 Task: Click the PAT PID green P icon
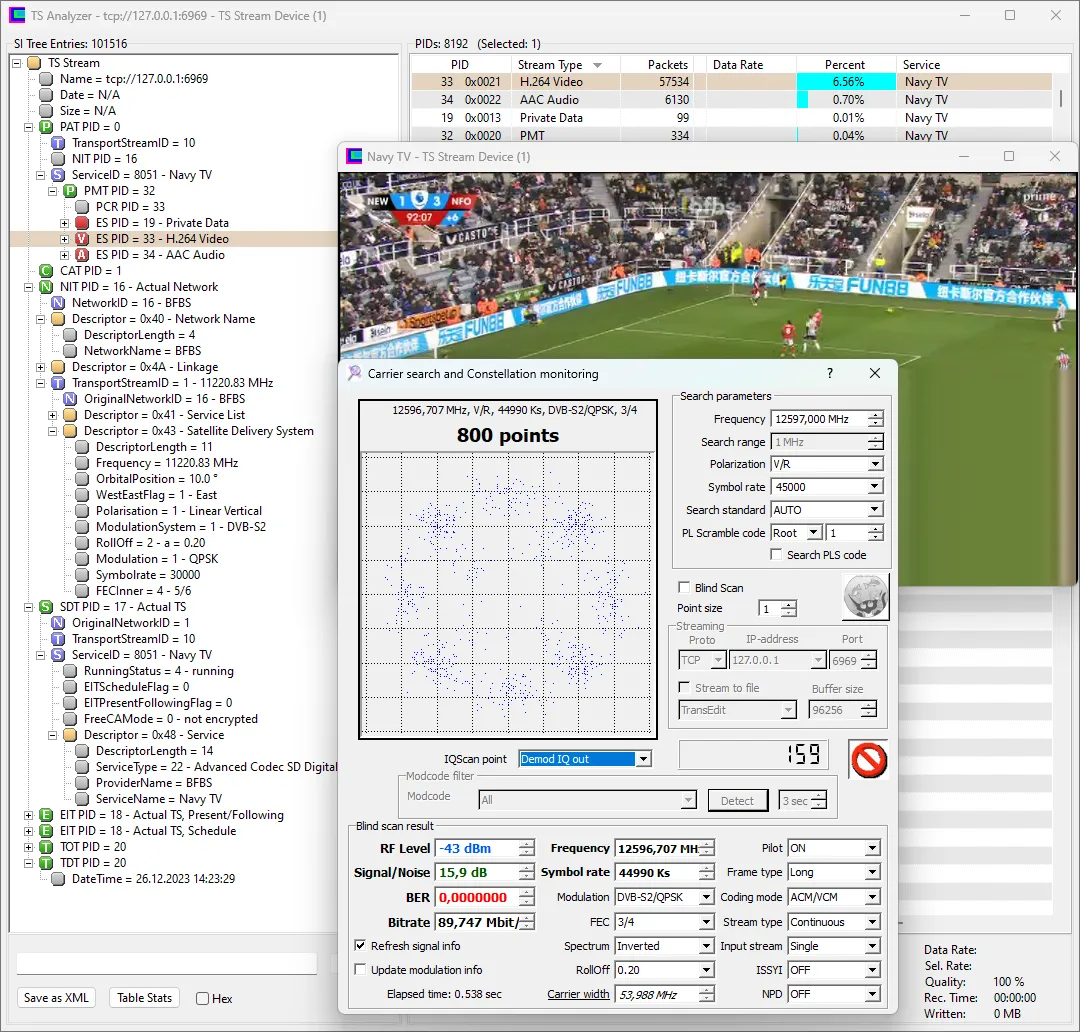tap(46, 127)
